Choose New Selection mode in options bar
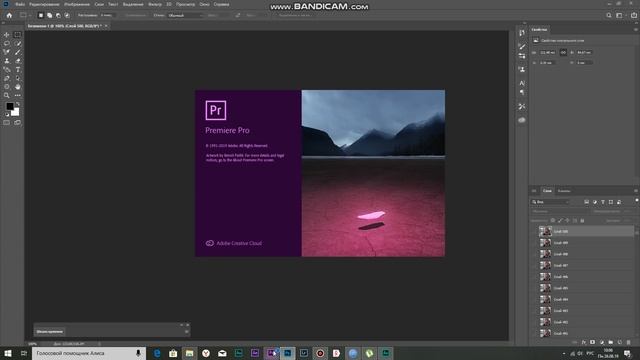The image size is (640, 360). click(x=40, y=16)
